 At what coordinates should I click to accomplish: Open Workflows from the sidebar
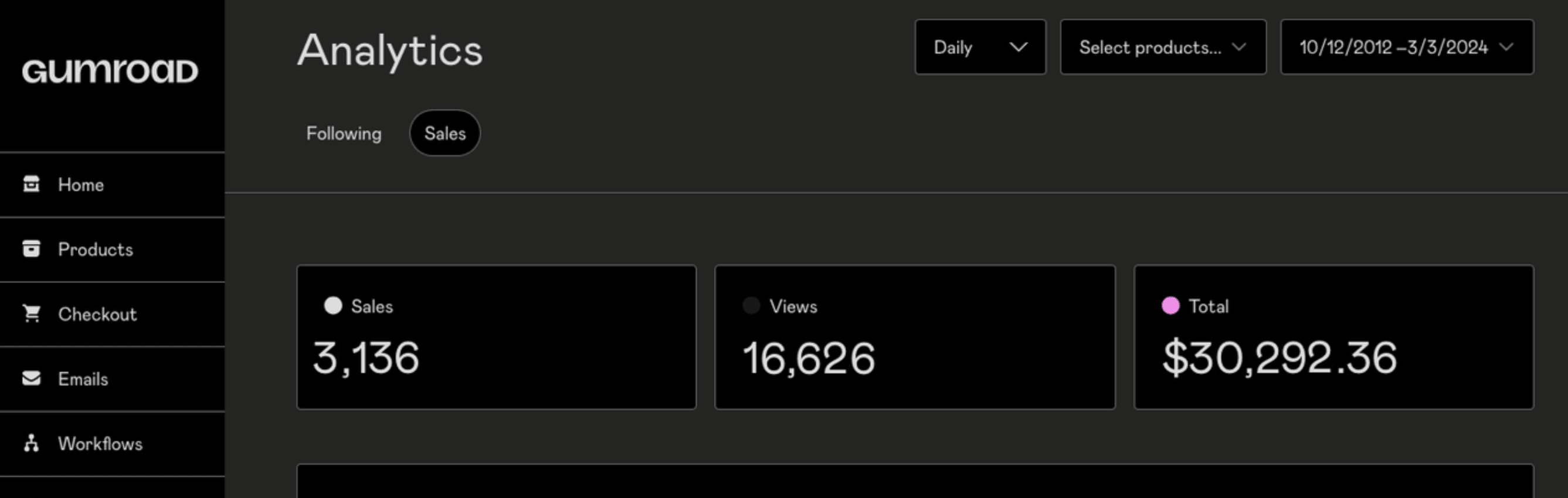(x=100, y=444)
